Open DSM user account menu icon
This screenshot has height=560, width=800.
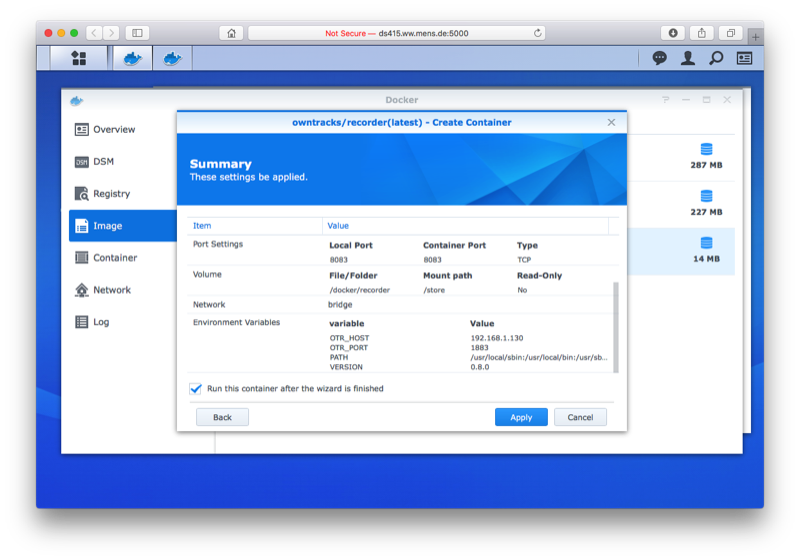click(688, 58)
